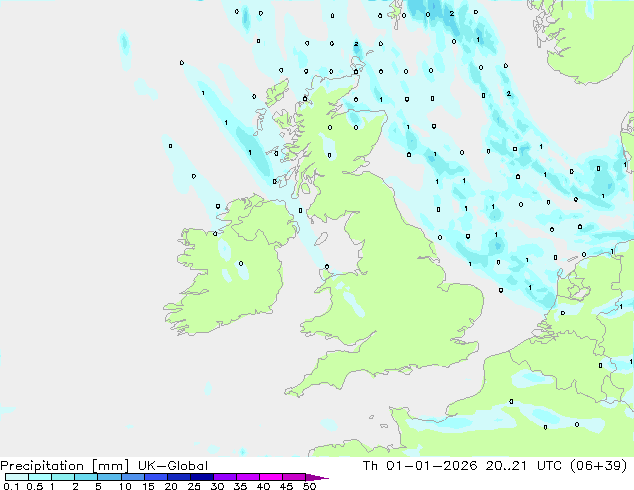Pick the 5–10 mm legend color swatch
Viewport: 634px width, 490px height.
coord(109,477)
